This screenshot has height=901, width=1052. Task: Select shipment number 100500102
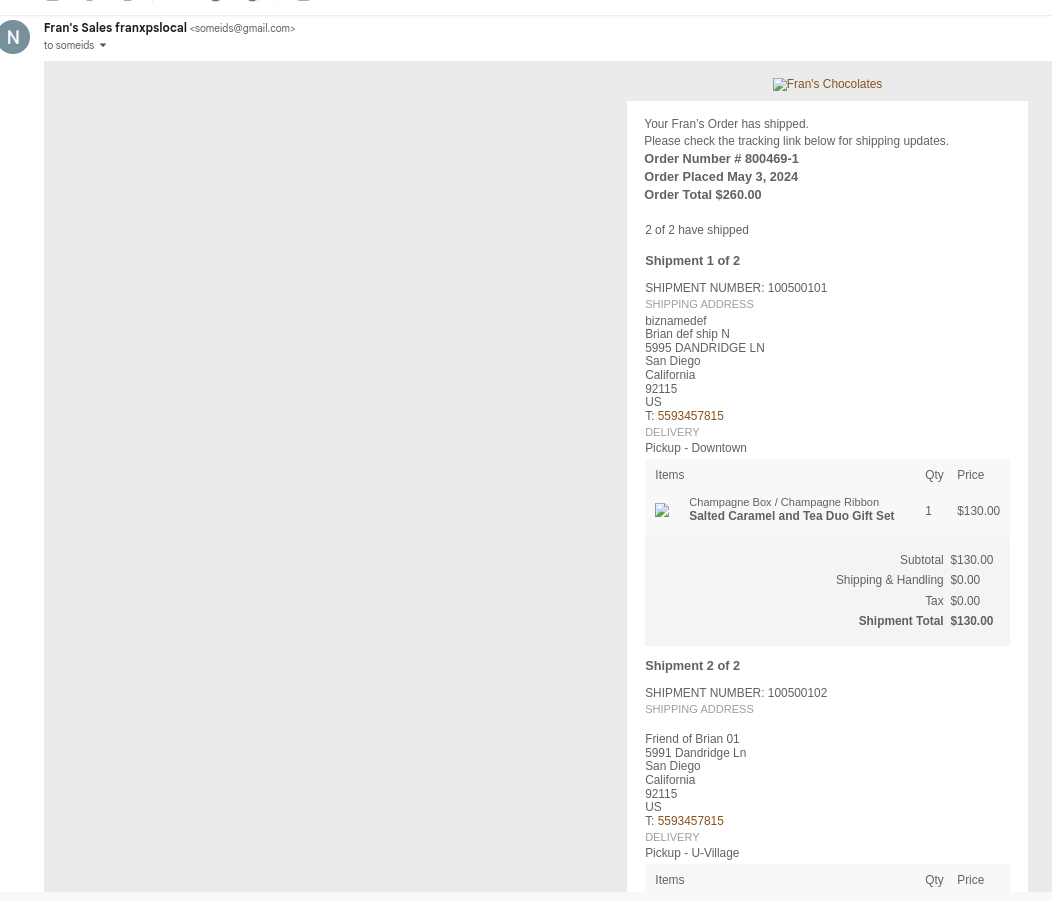click(x=797, y=693)
